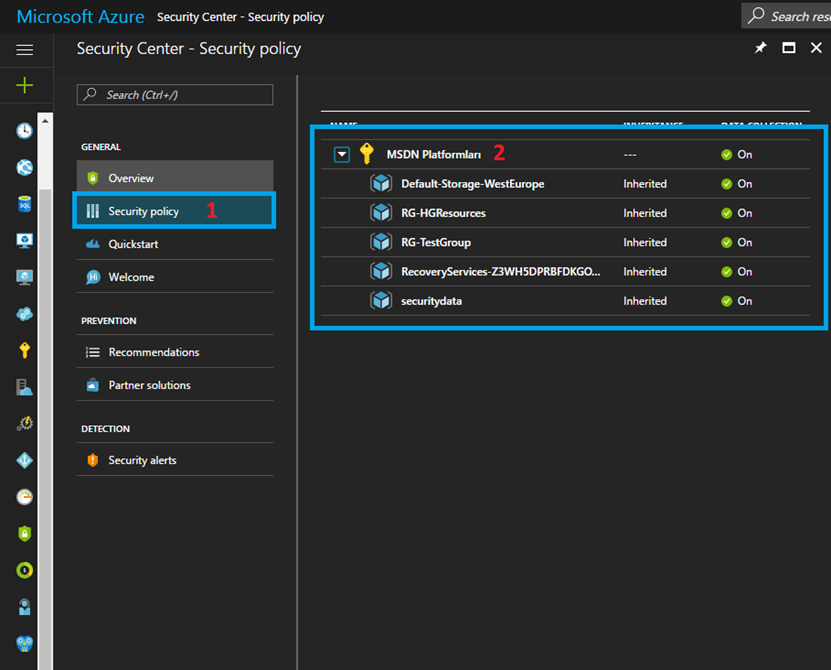Open the Welcome menu item
The width and height of the screenshot is (831, 670).
pyautogui.click(x=175, y=277)
